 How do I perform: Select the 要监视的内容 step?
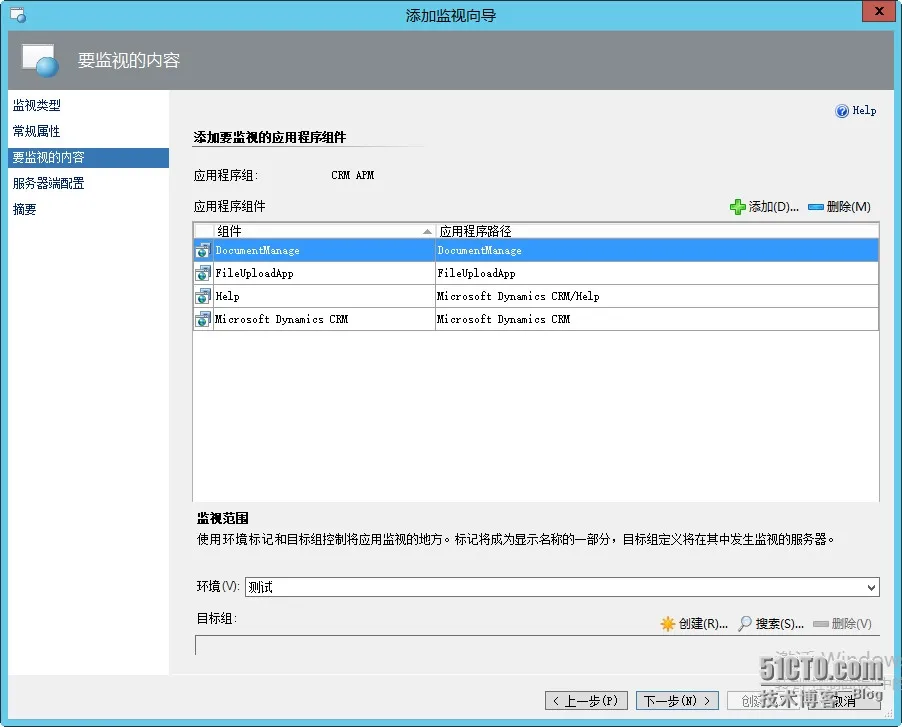pos(89,158)
